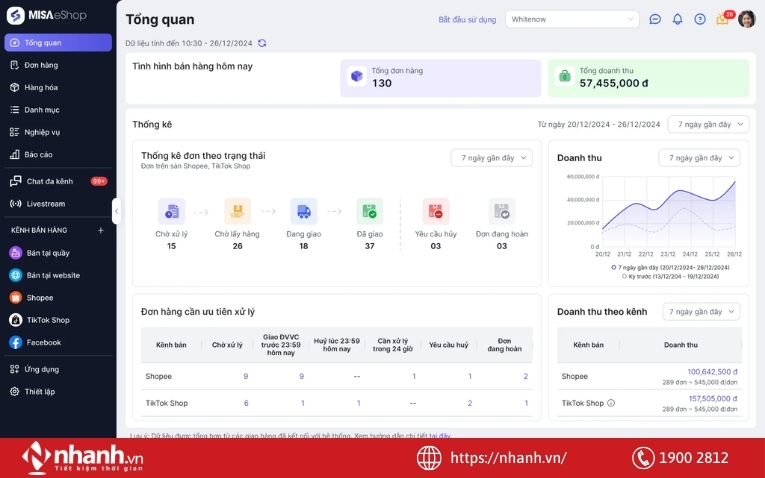Click Shopee Chờ xử lý count 9
This screenshot has height=478, width=765.
click(245, 376)
